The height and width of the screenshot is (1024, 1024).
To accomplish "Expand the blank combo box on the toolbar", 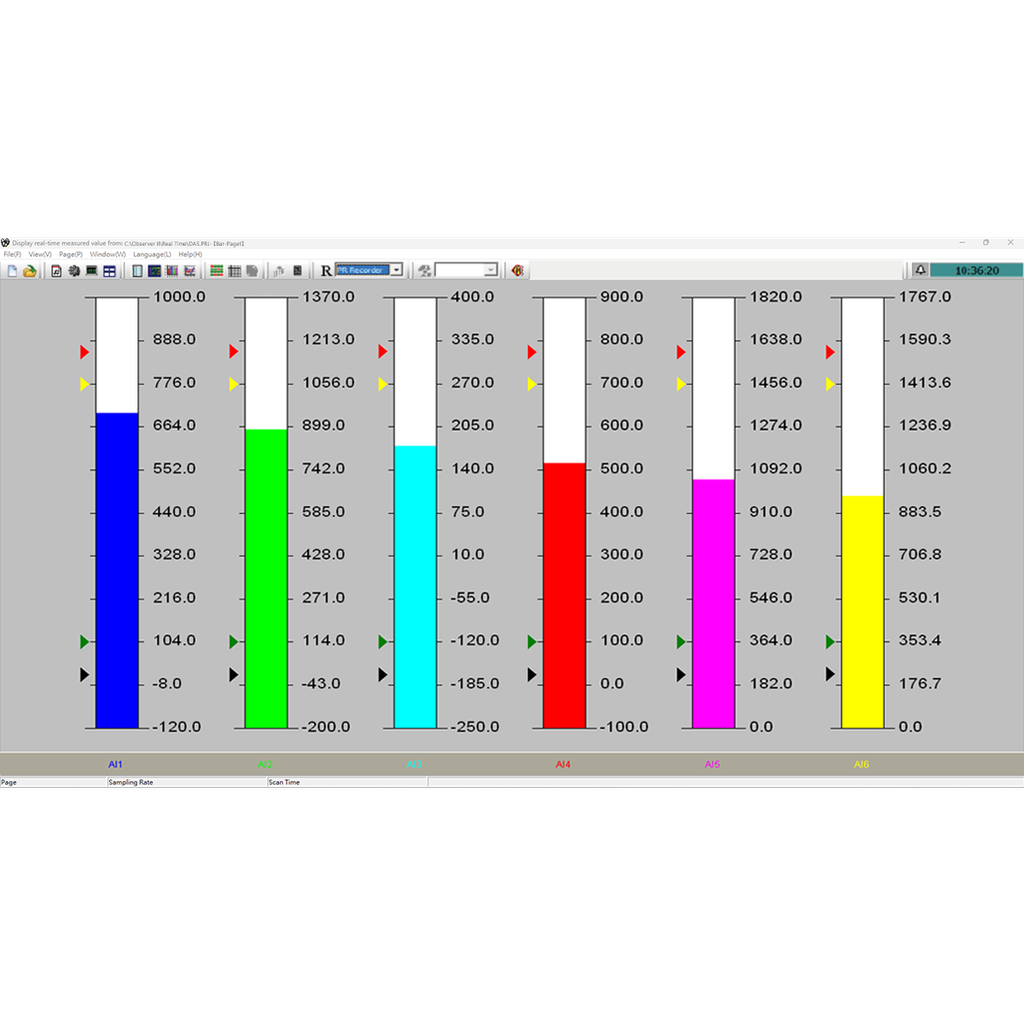I will click(x=492, y=270).
